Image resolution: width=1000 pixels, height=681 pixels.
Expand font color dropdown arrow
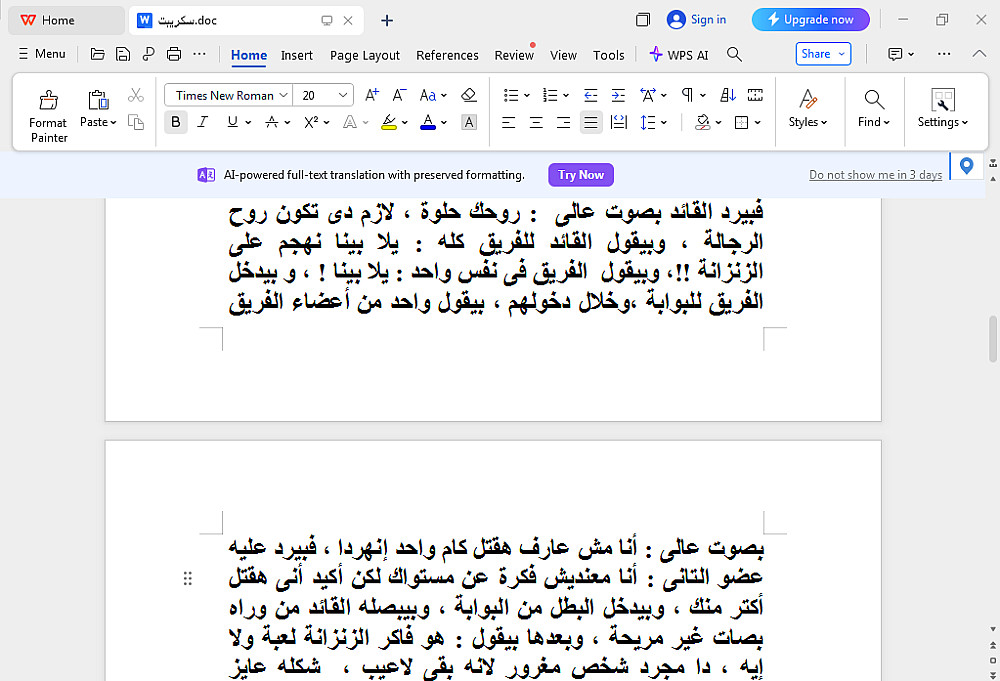[x=444, y=122]
